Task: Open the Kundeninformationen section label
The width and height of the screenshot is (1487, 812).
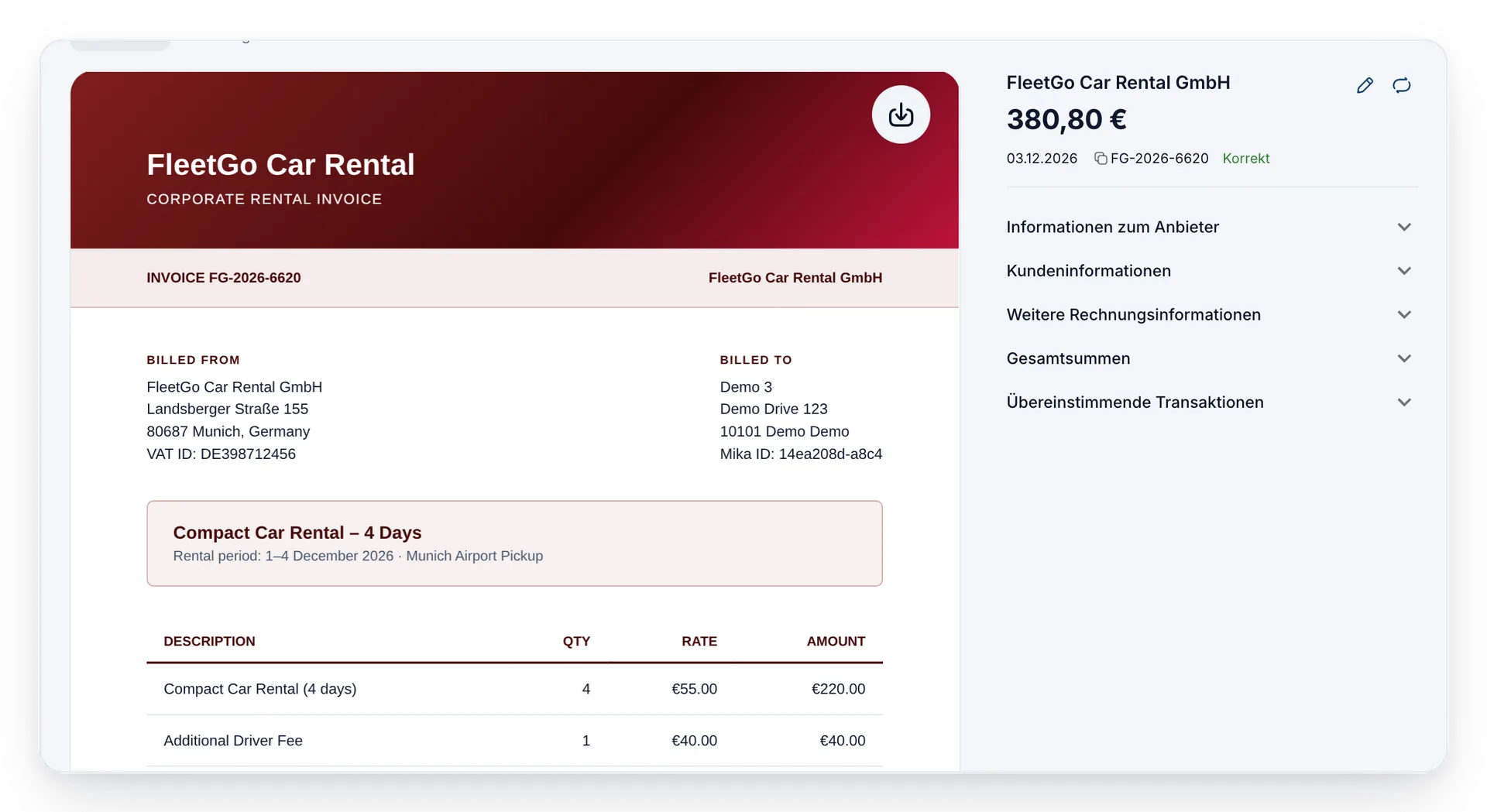Action: tap(1088, 271)
